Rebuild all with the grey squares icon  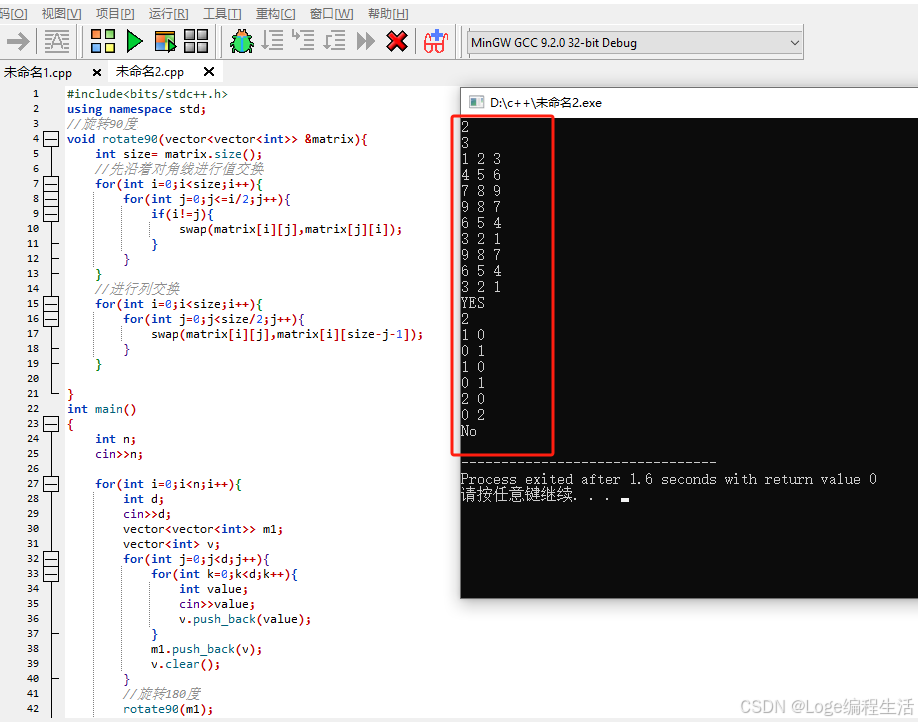[x=196, y=42]
